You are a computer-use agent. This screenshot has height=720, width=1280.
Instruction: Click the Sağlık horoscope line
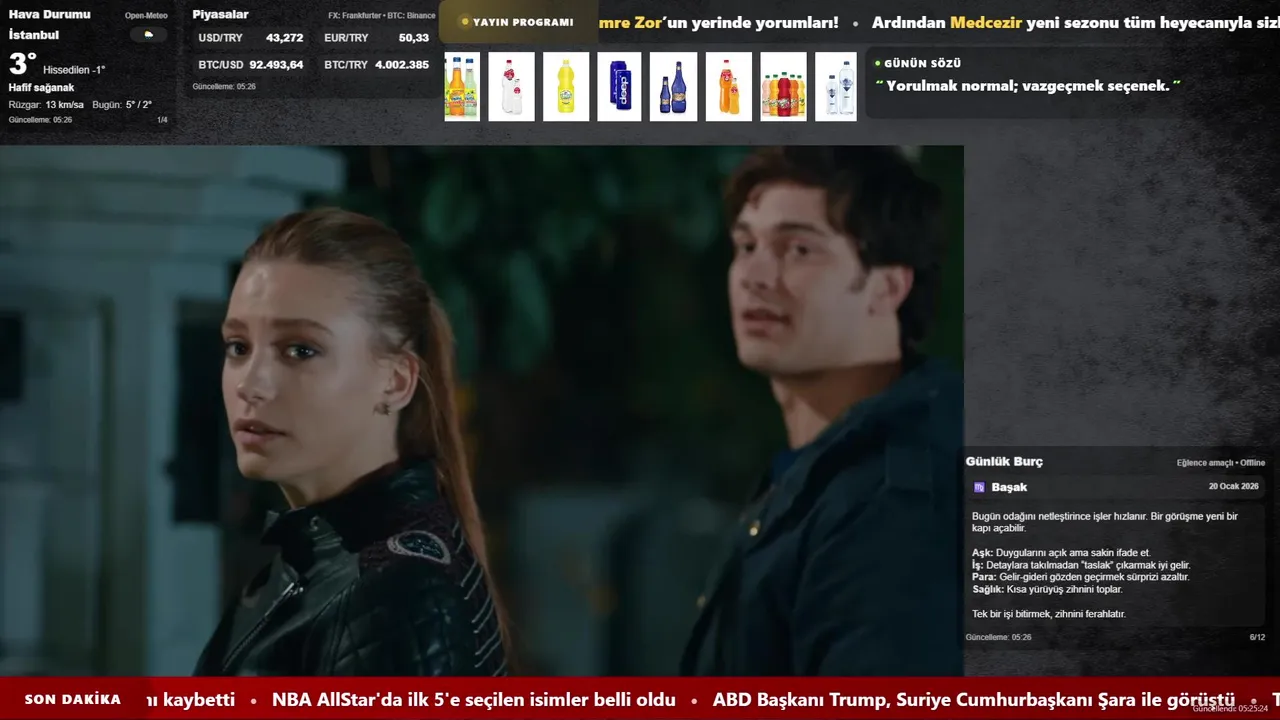[x=1047, y=589]
